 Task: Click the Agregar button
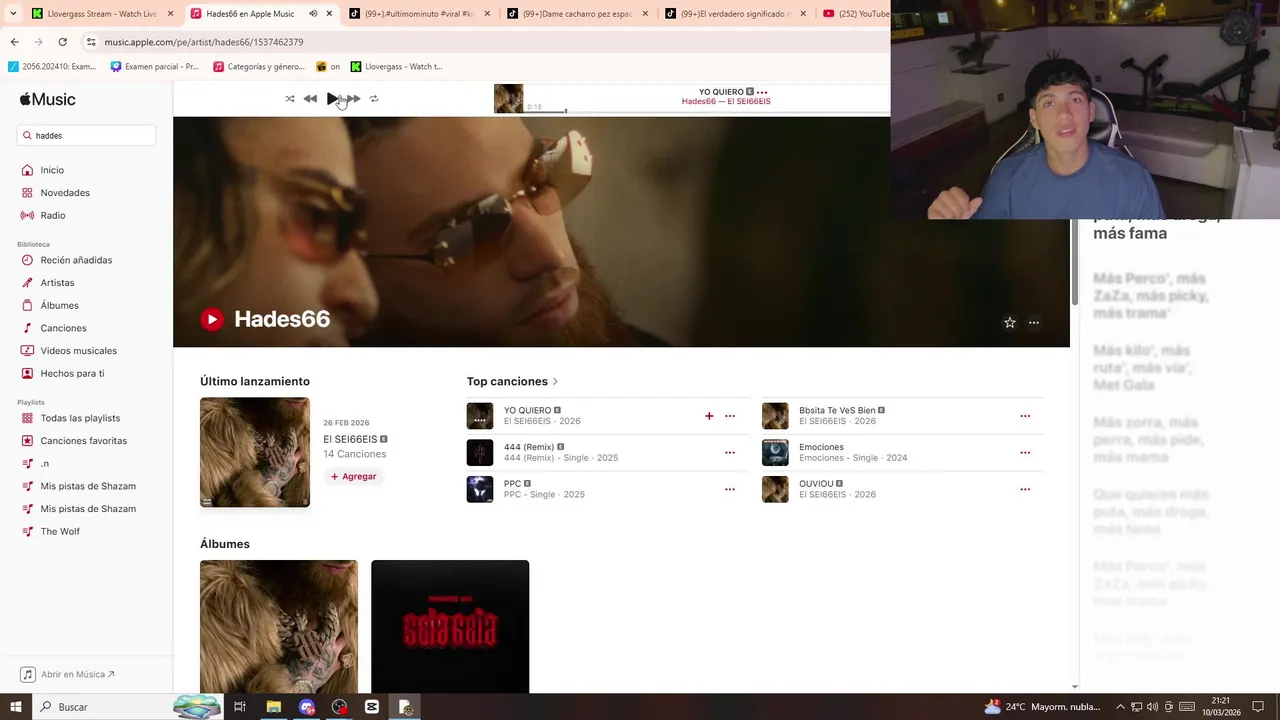pyautogui.click(x=354, y=477)
